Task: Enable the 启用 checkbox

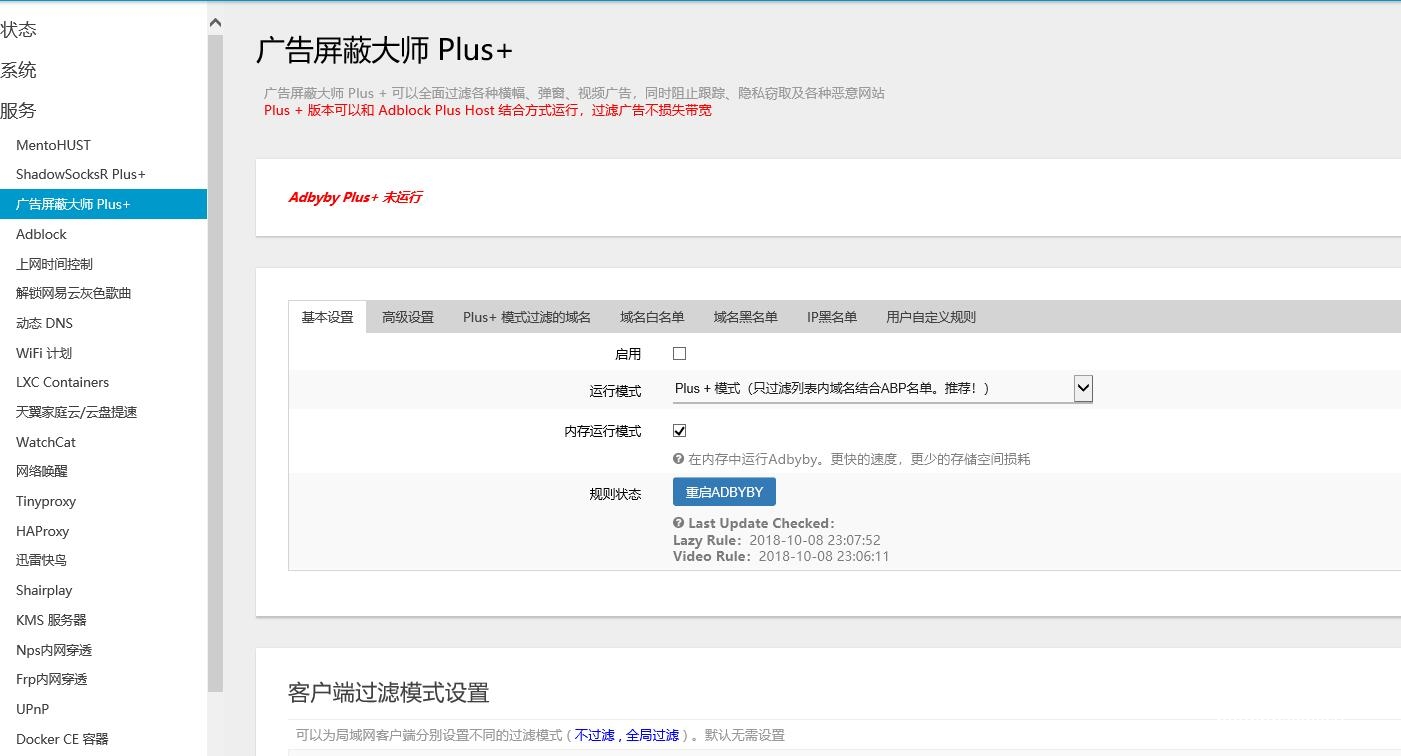Action: point(680,353)
